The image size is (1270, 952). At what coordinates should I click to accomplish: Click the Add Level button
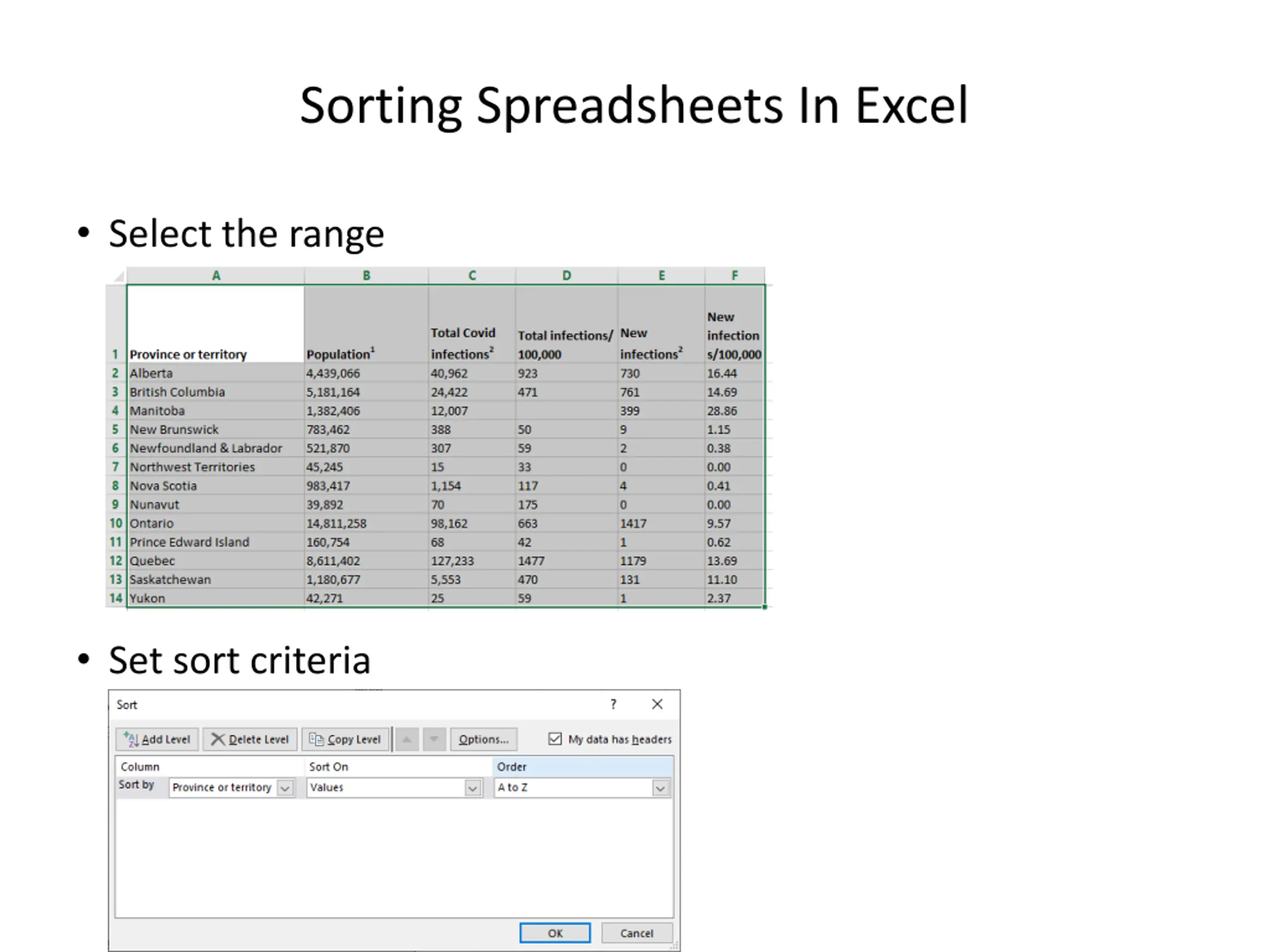(157, 739)
